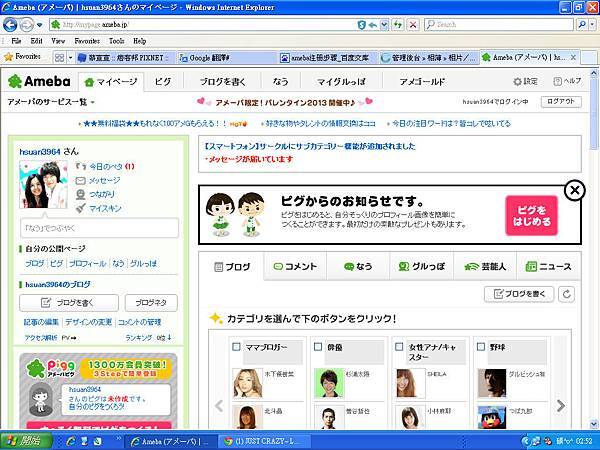The height and width of the screenshot is (450, 600).
Task: Open the File menu
Action: coord(16,41)
